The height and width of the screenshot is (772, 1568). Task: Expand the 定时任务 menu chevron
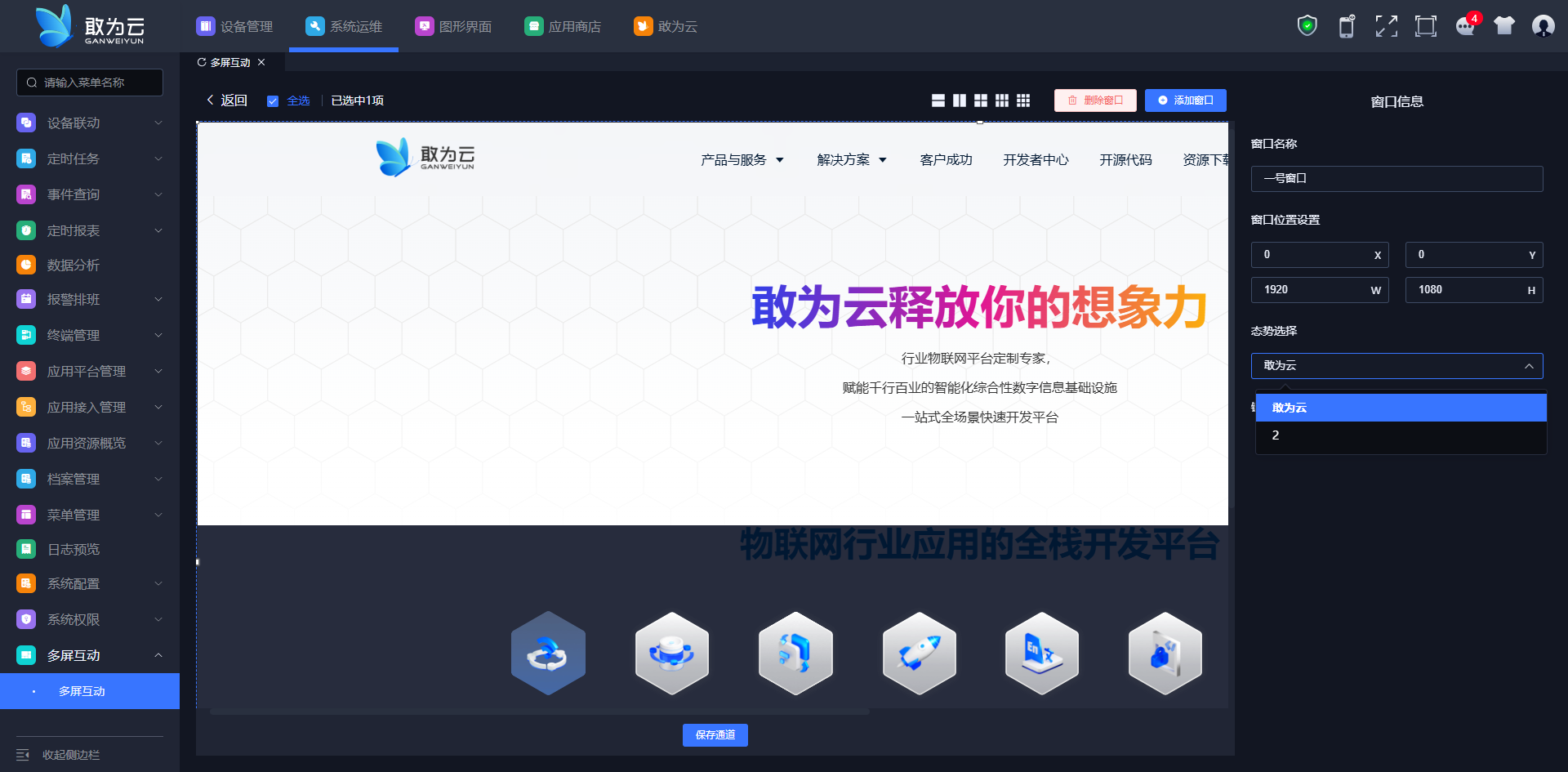tap(158, 158)
